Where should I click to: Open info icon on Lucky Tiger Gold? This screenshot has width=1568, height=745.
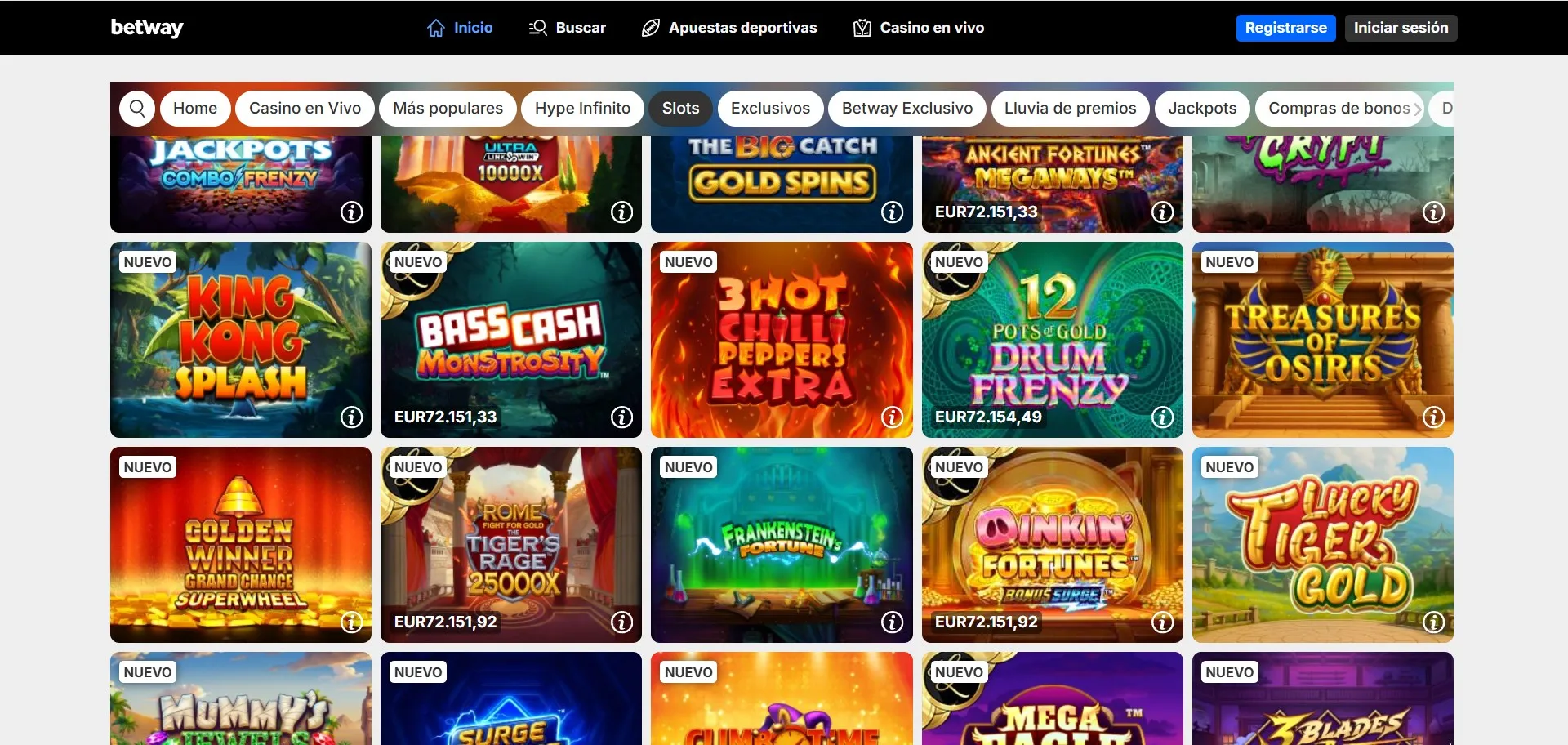[1433, 622]
